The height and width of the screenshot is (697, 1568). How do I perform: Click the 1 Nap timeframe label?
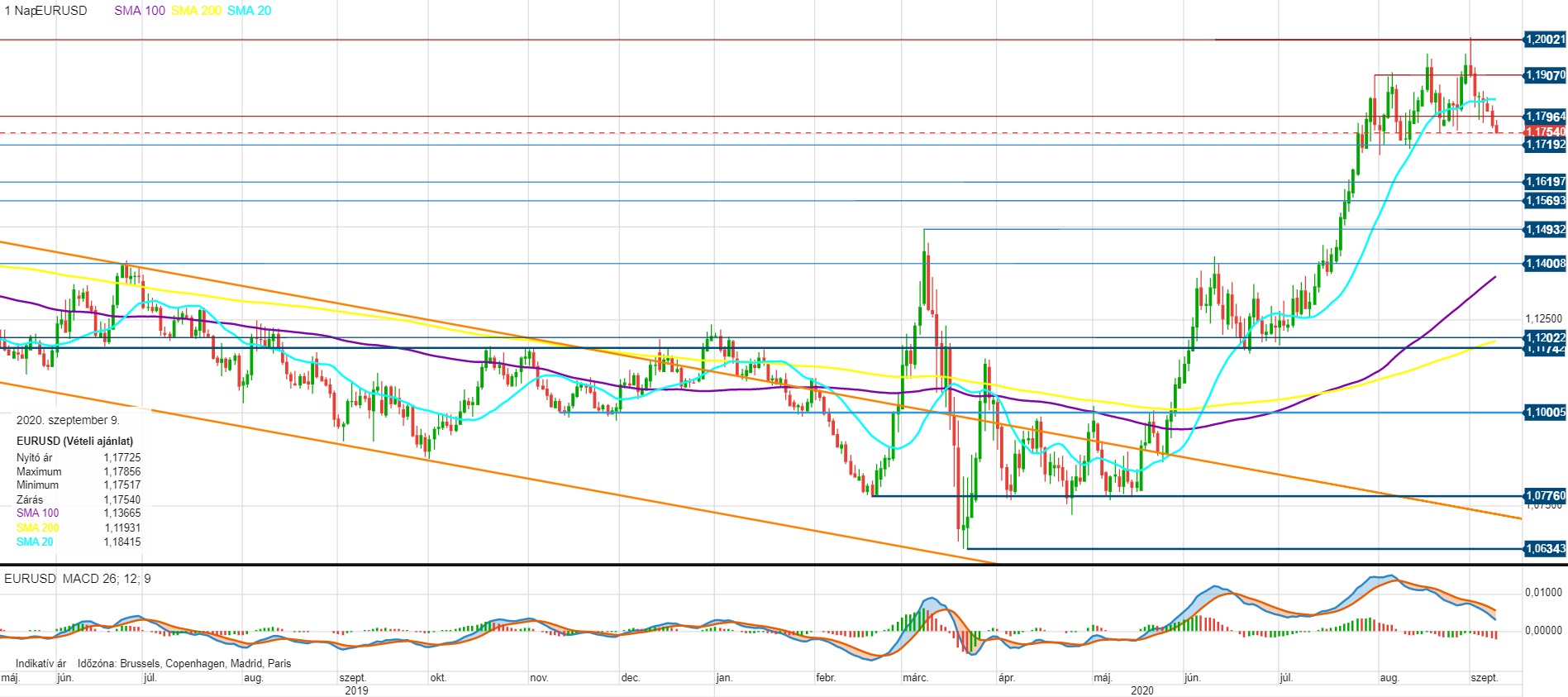(x=19, y=11)
